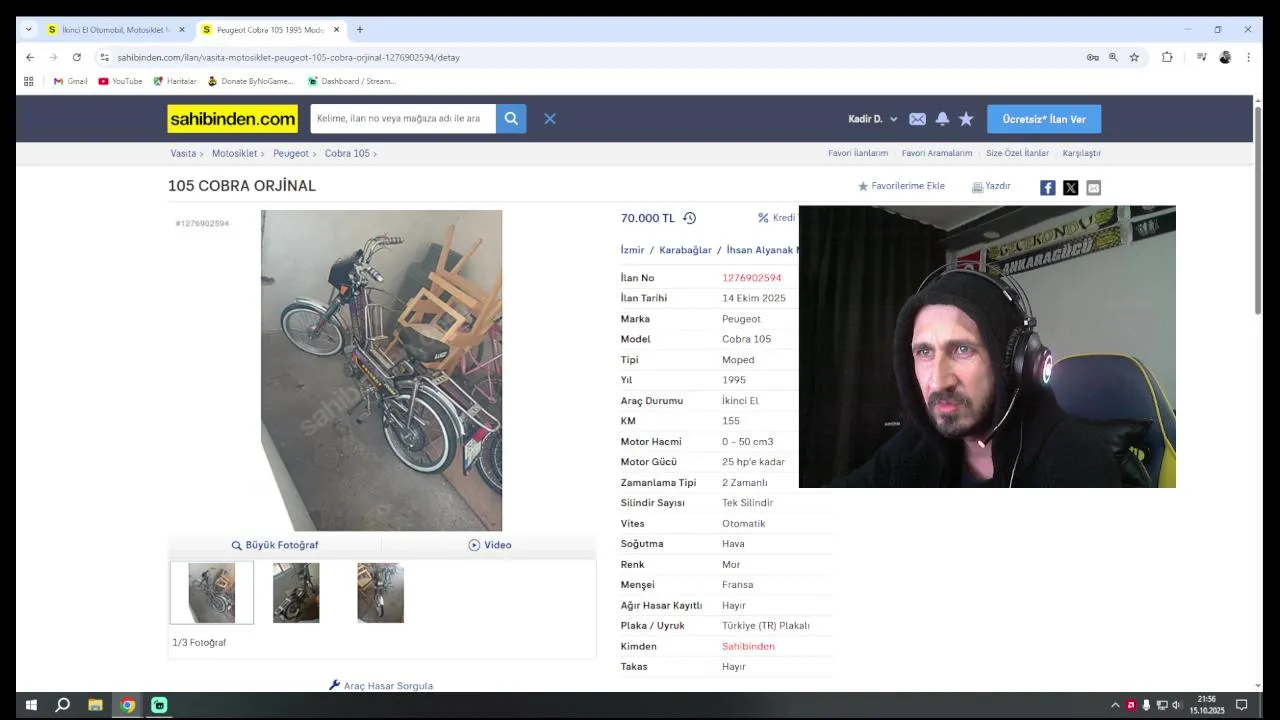Image resolution: width=1280 pixels, height=720 pixels.
Task: Click Cobra 105 breadcrumb
Action: [347, 153]
